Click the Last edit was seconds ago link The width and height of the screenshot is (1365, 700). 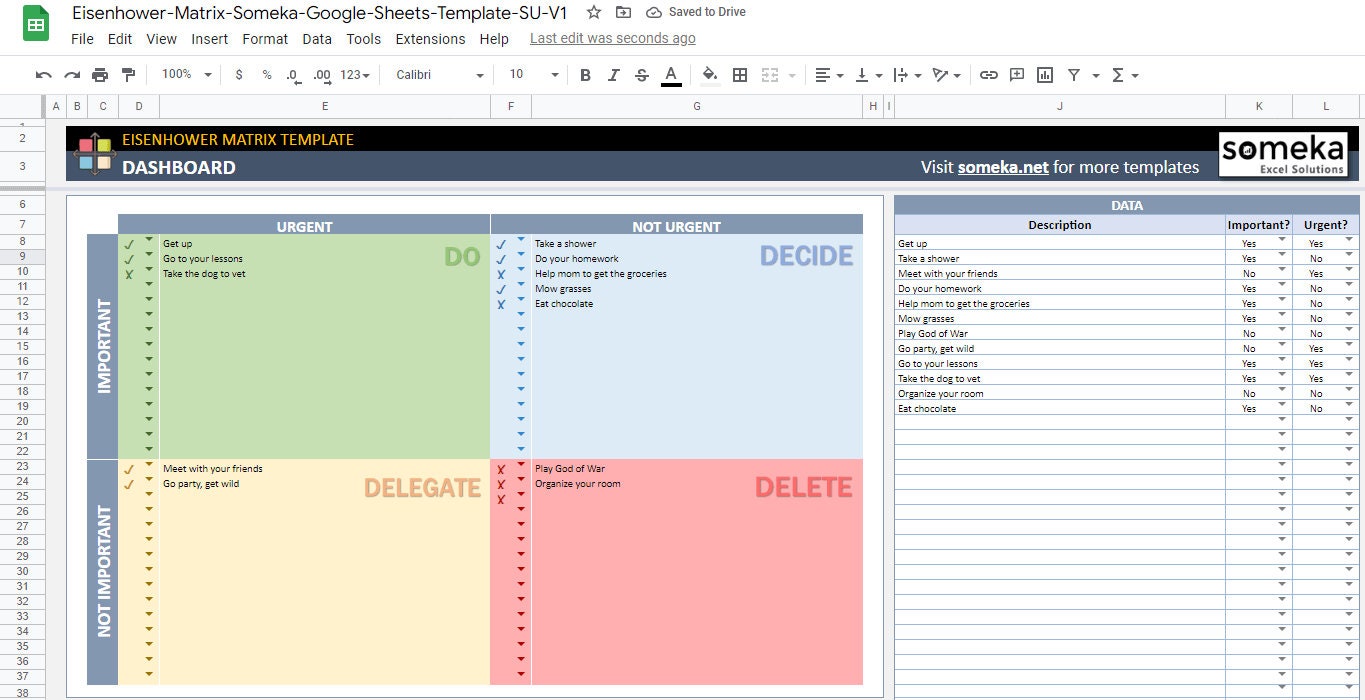[x=612, y=38]
